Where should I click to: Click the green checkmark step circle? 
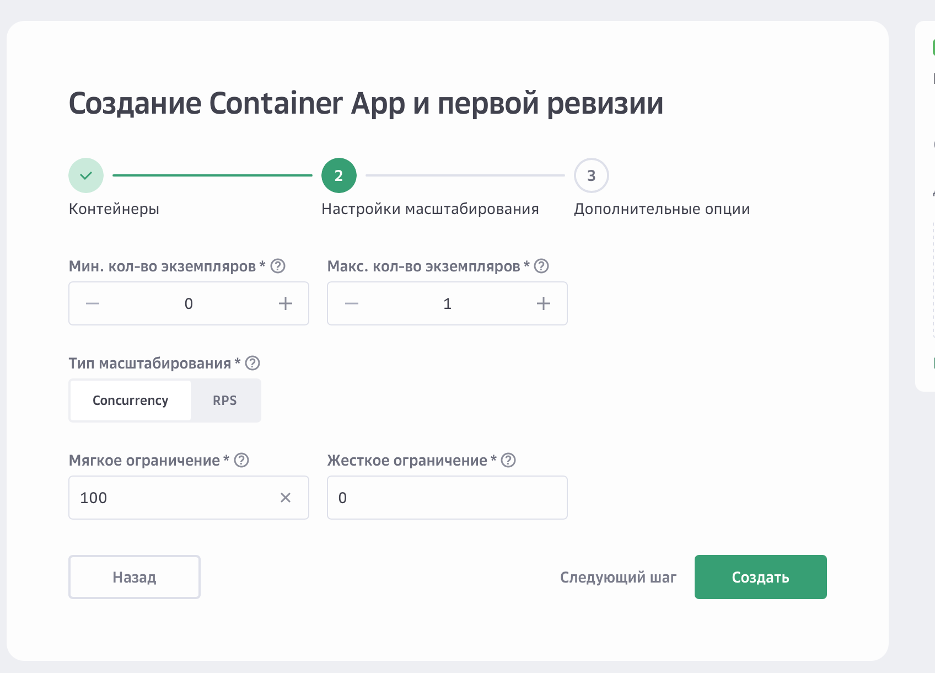pos(86,175)
